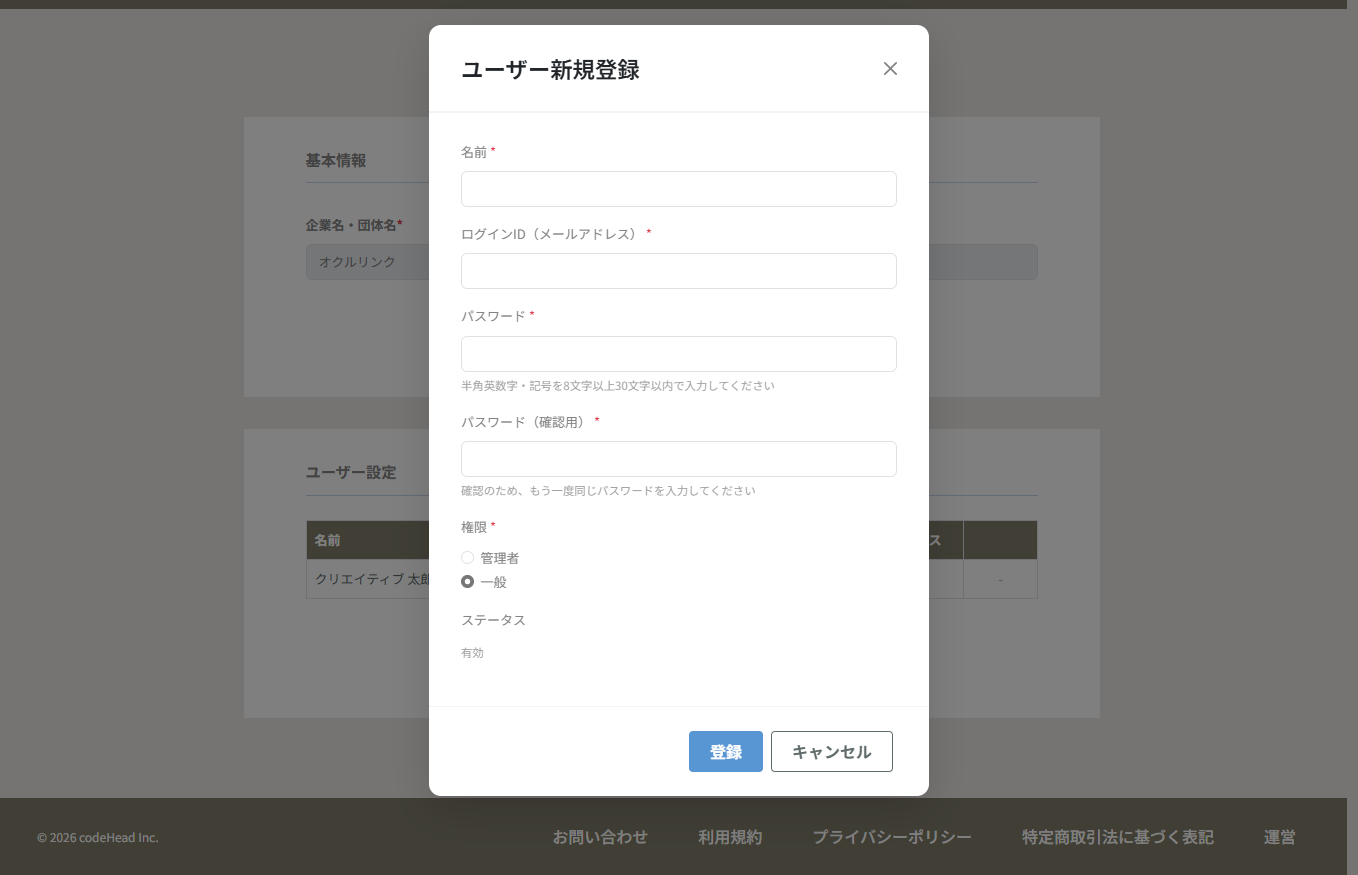
Task: Click the blue 登録 button
Action: [725, 751]
